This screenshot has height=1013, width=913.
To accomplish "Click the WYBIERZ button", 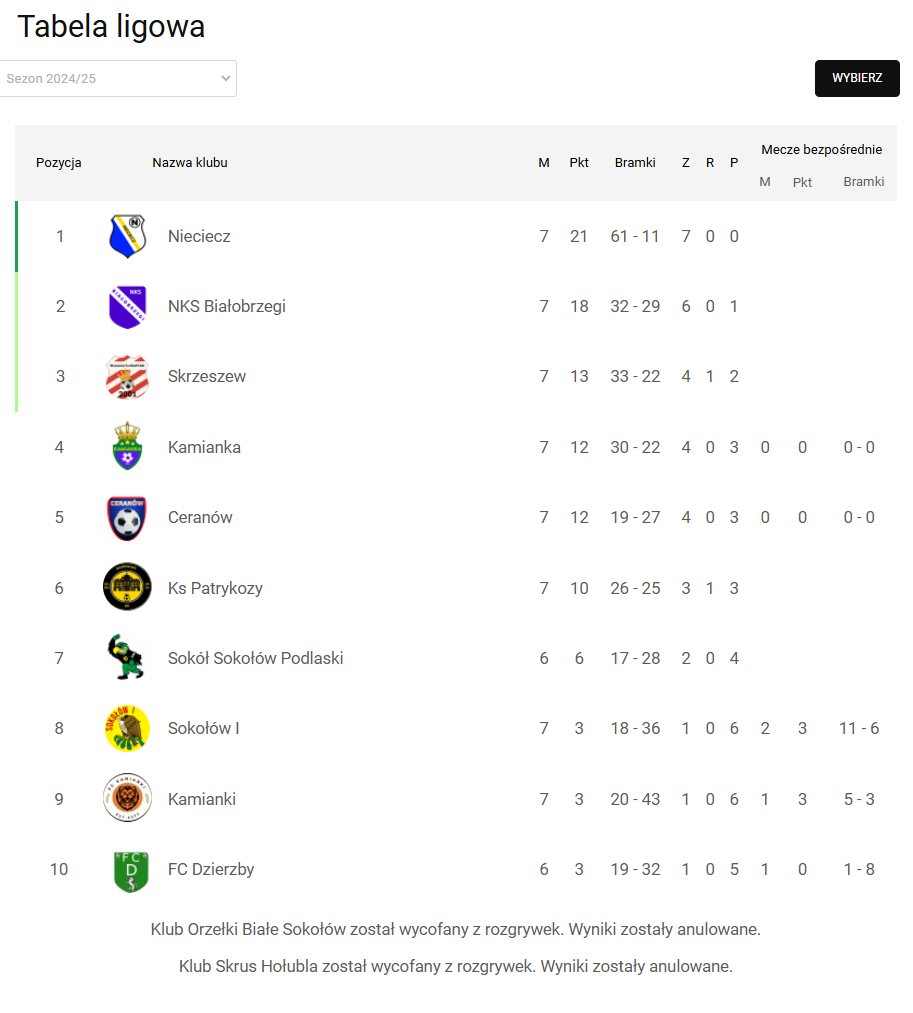I will pos(857,78).
